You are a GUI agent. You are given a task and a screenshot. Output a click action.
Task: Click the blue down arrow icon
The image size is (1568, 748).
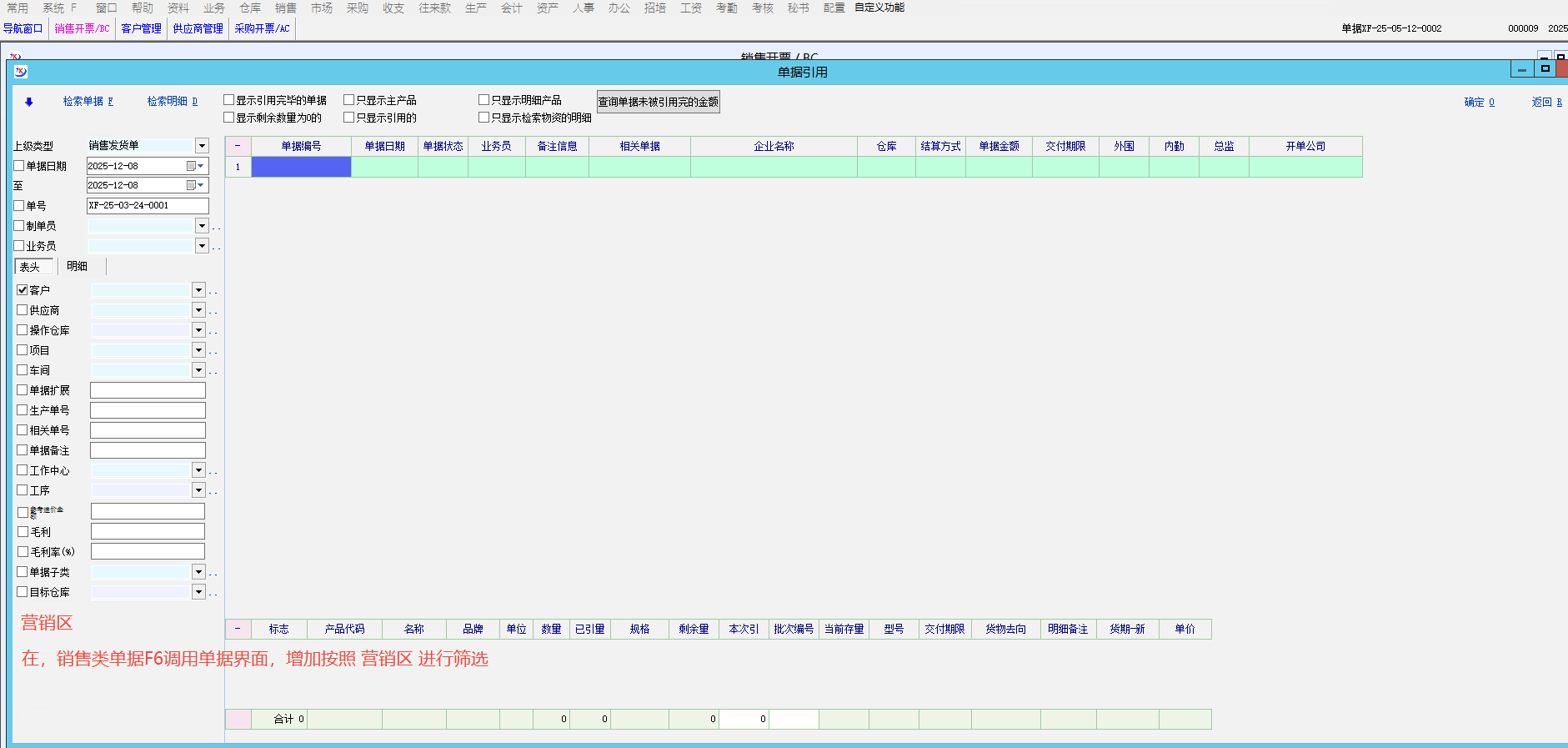29,102
